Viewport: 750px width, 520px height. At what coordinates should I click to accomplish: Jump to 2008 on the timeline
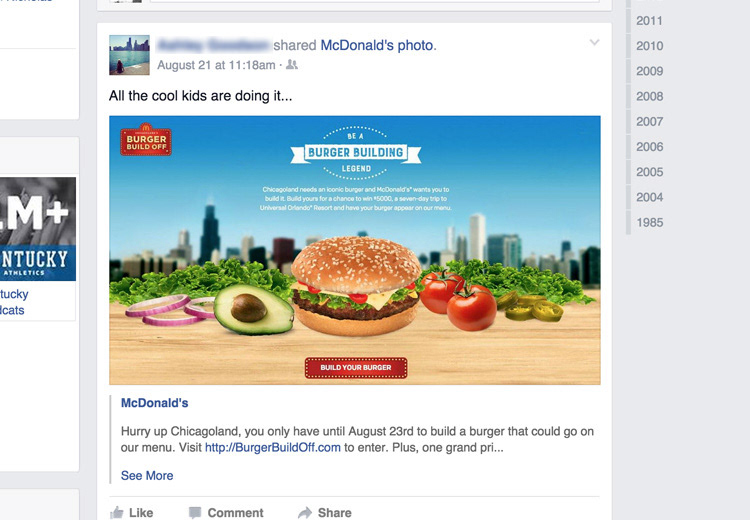click(x=649, y=96)
